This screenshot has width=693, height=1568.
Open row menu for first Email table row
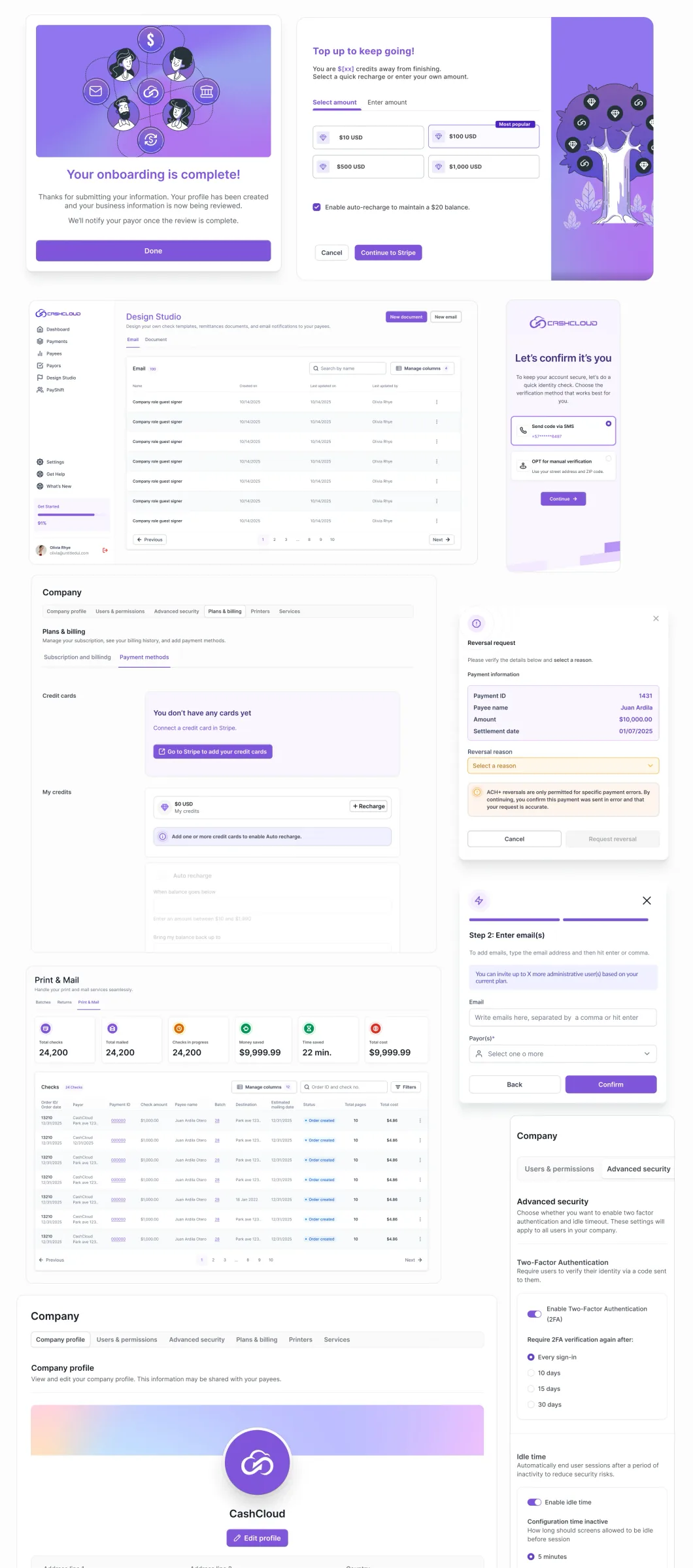click(437, 402)
